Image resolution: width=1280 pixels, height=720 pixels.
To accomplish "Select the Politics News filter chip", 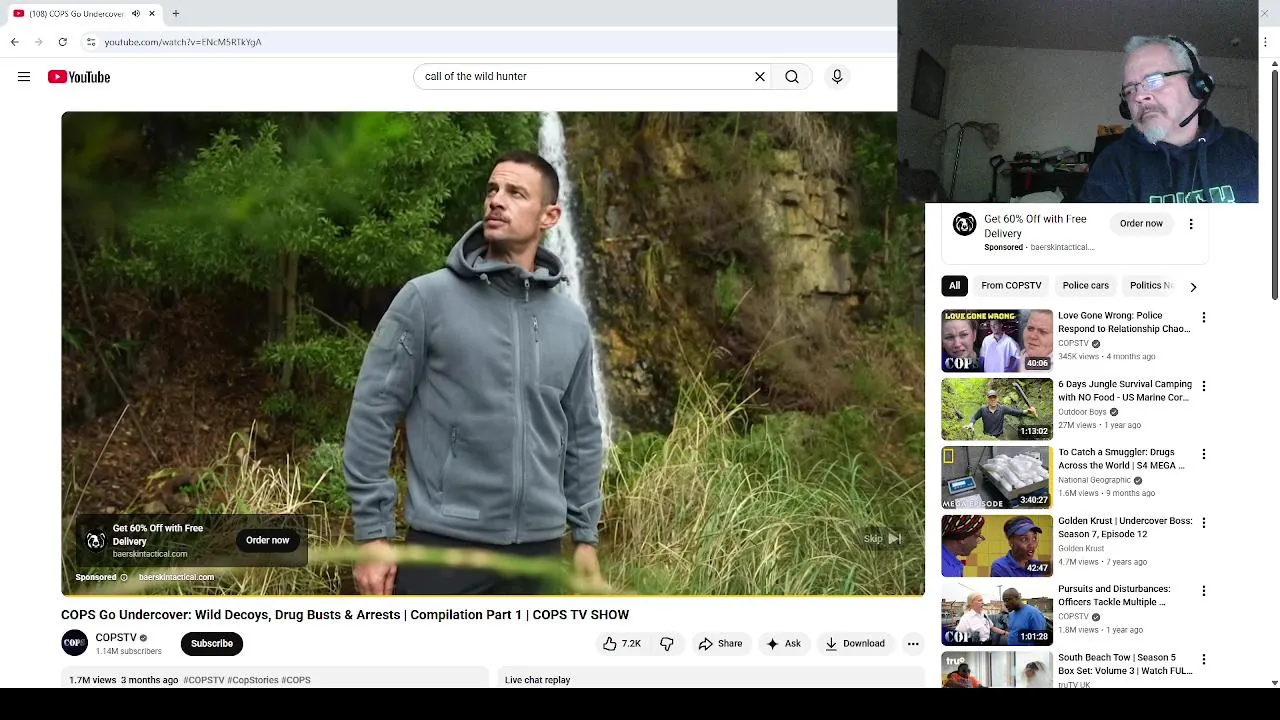I will pos(1150,286).
